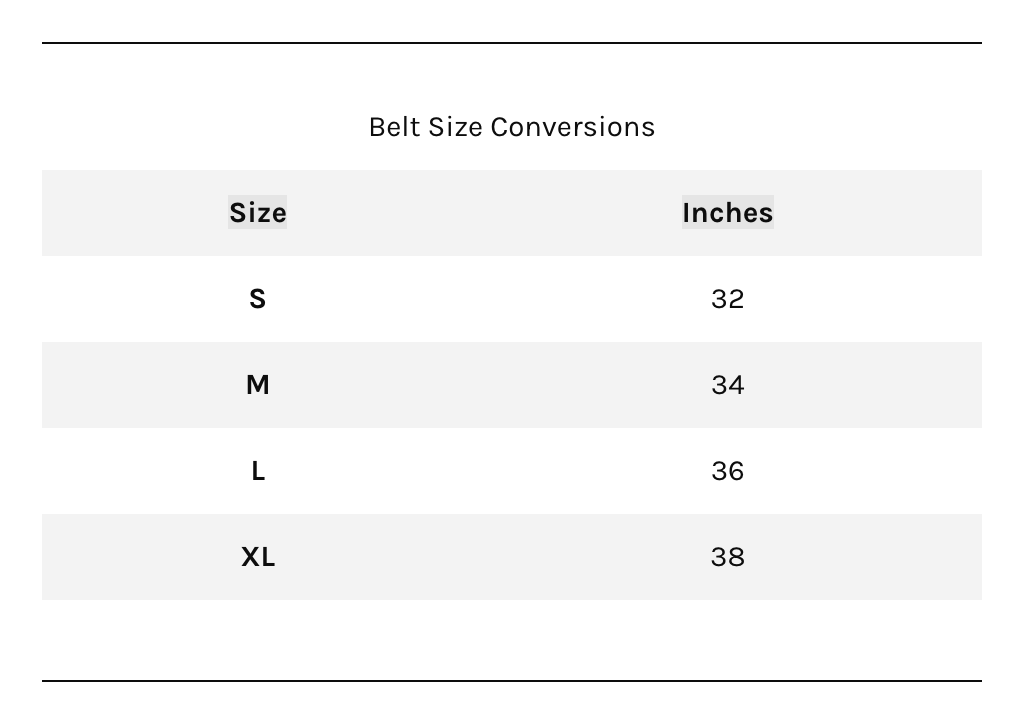Click the XL size cell

tap(258, 557)
